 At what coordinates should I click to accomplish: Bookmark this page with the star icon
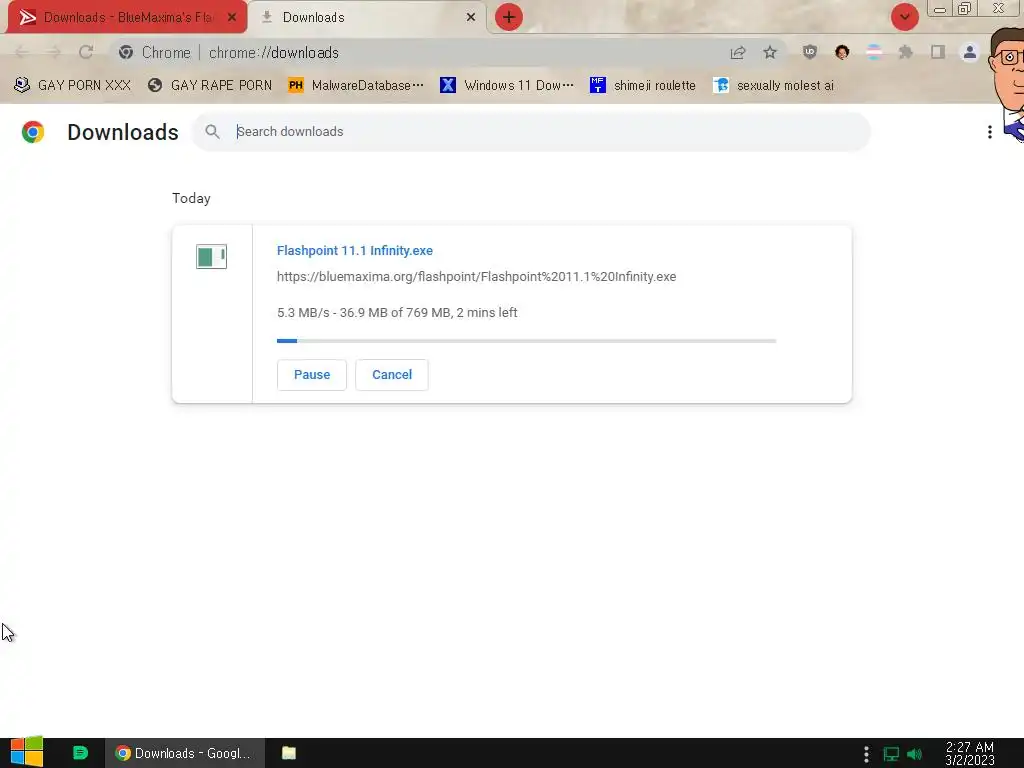[770, 52]
